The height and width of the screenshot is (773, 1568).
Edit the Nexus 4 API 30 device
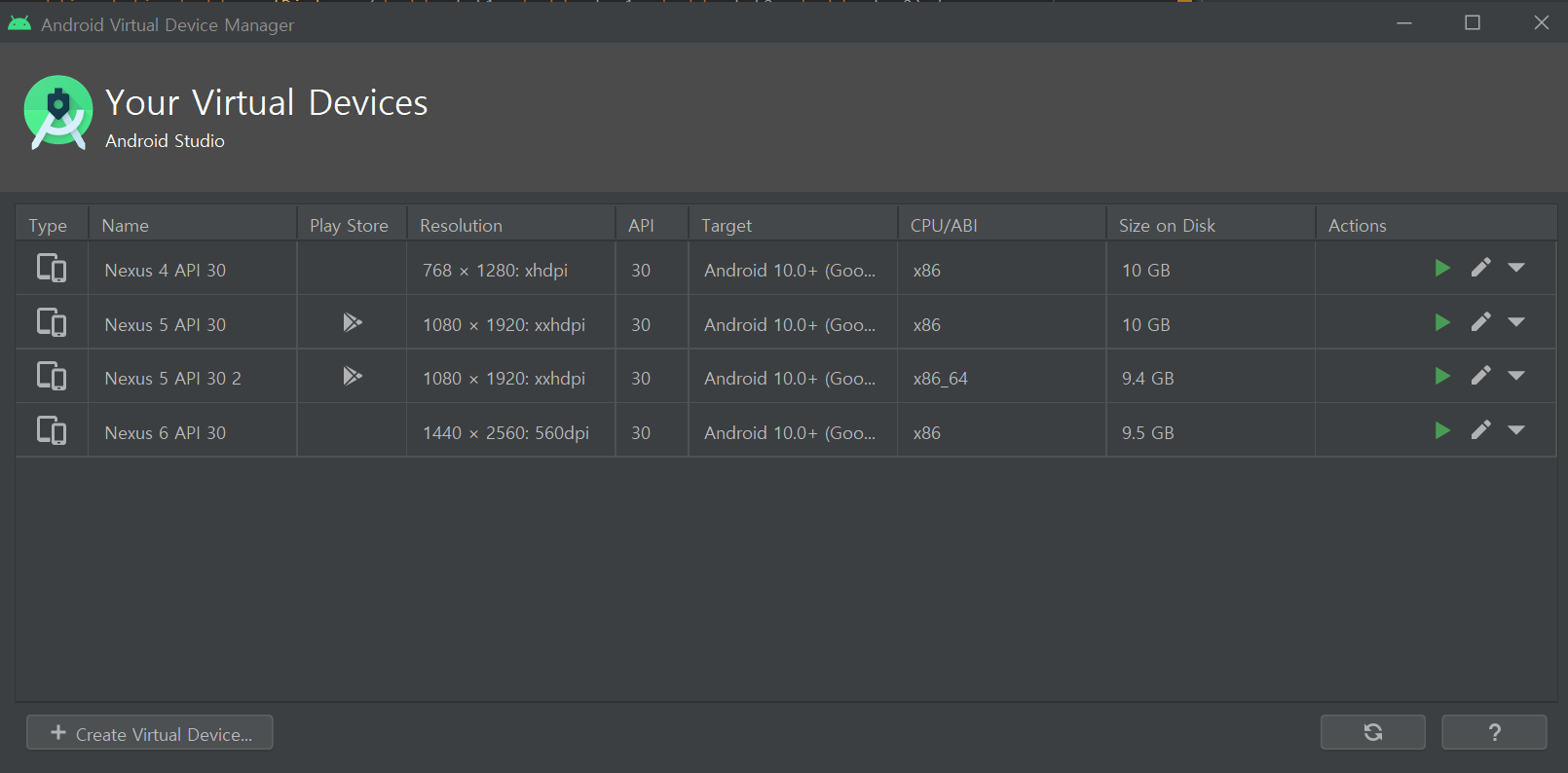[x=1480, y=268]
